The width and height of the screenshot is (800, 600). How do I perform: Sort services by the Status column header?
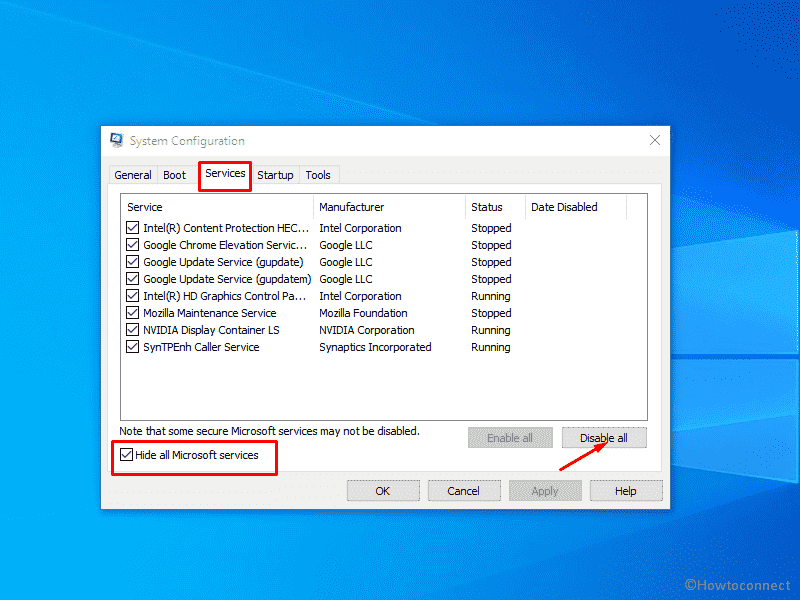click(489, 207)
